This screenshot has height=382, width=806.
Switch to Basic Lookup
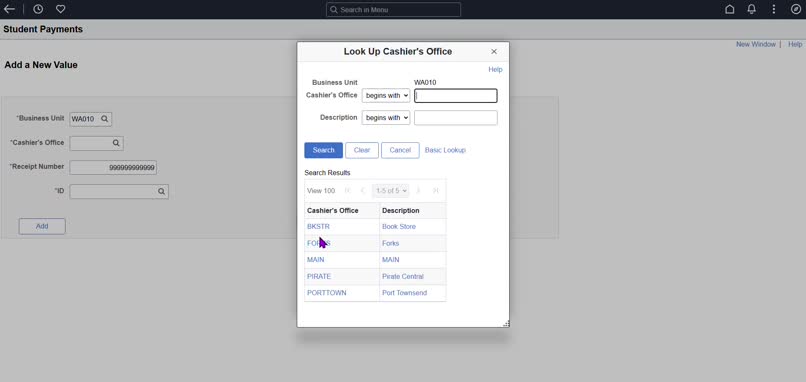[445, 150]
